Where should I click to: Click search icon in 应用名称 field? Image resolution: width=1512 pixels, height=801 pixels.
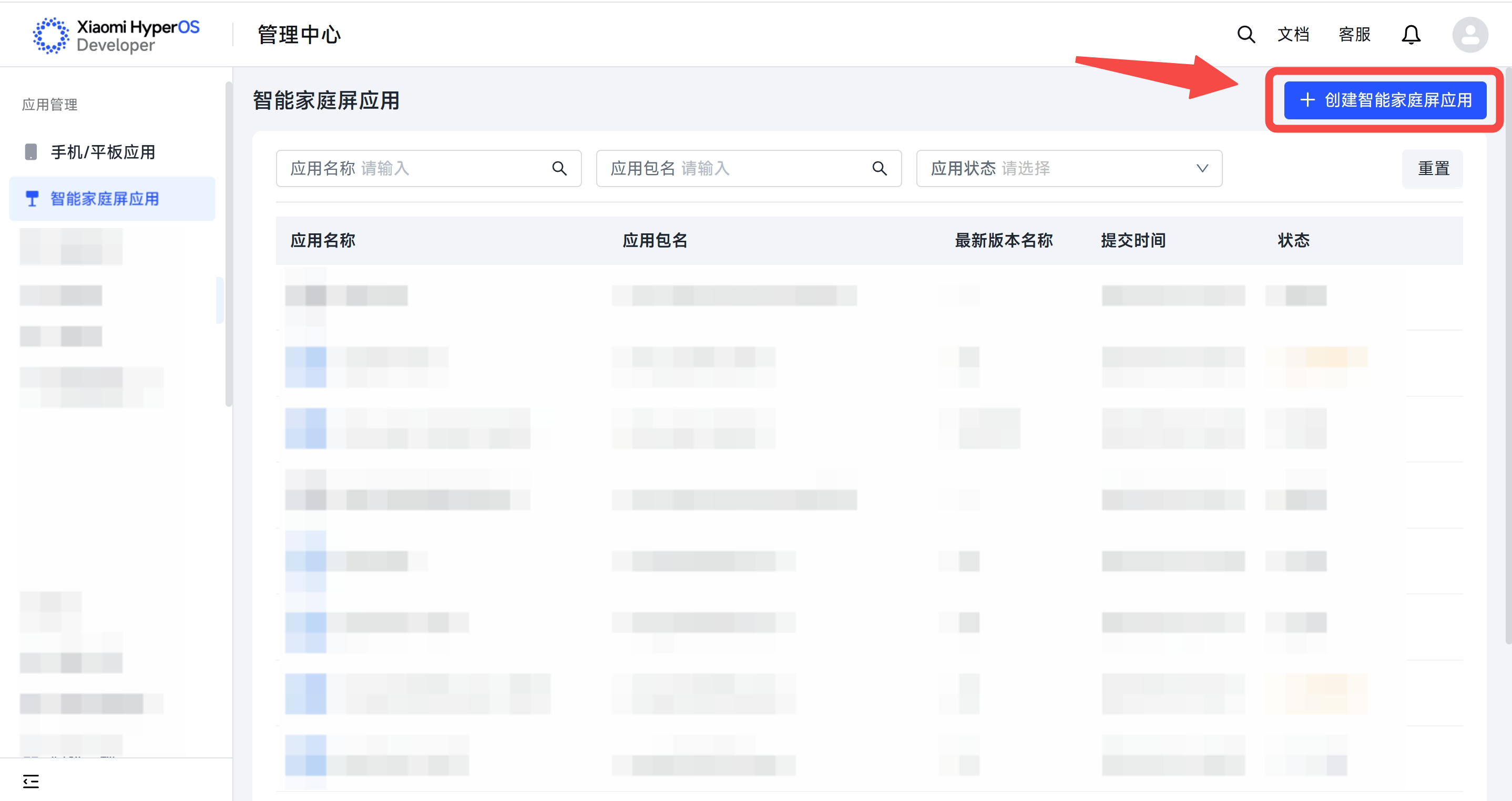click(x=559, y=168)
